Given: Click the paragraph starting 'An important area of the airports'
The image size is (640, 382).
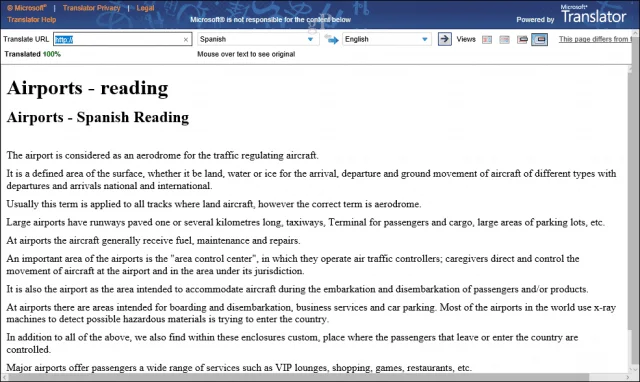Looking at the screenshot, I should click(293, 264).
